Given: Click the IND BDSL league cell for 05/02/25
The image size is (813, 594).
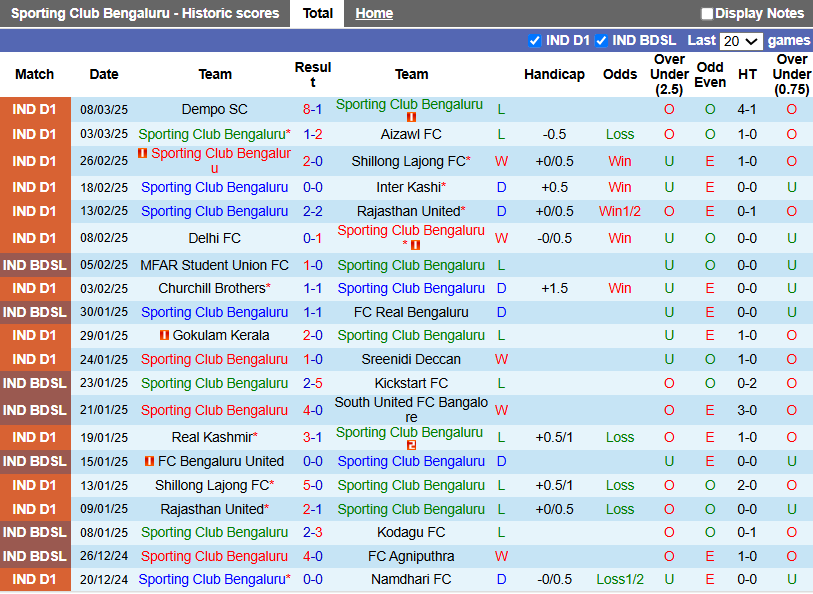Looking at the screenshot, I should point(35,265).
